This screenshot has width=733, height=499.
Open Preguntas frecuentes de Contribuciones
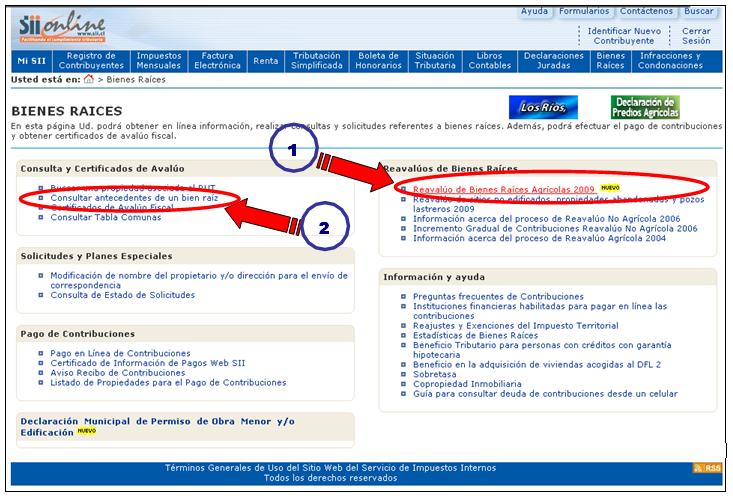tap(498, 297)
